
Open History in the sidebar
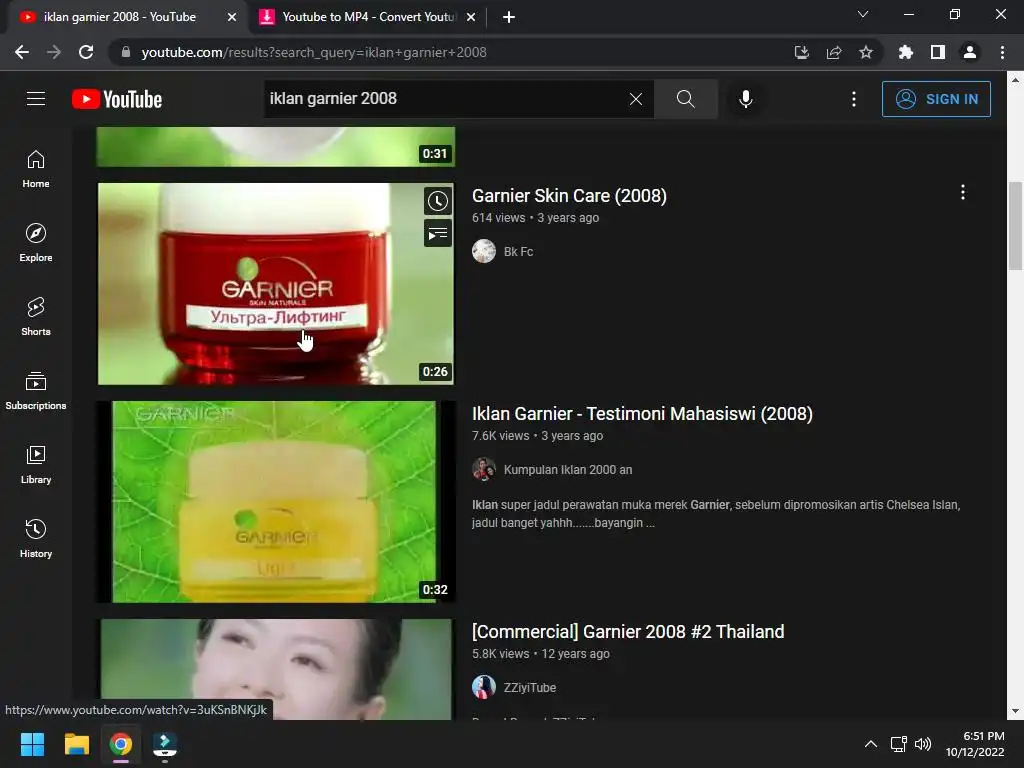coord(36,539)
